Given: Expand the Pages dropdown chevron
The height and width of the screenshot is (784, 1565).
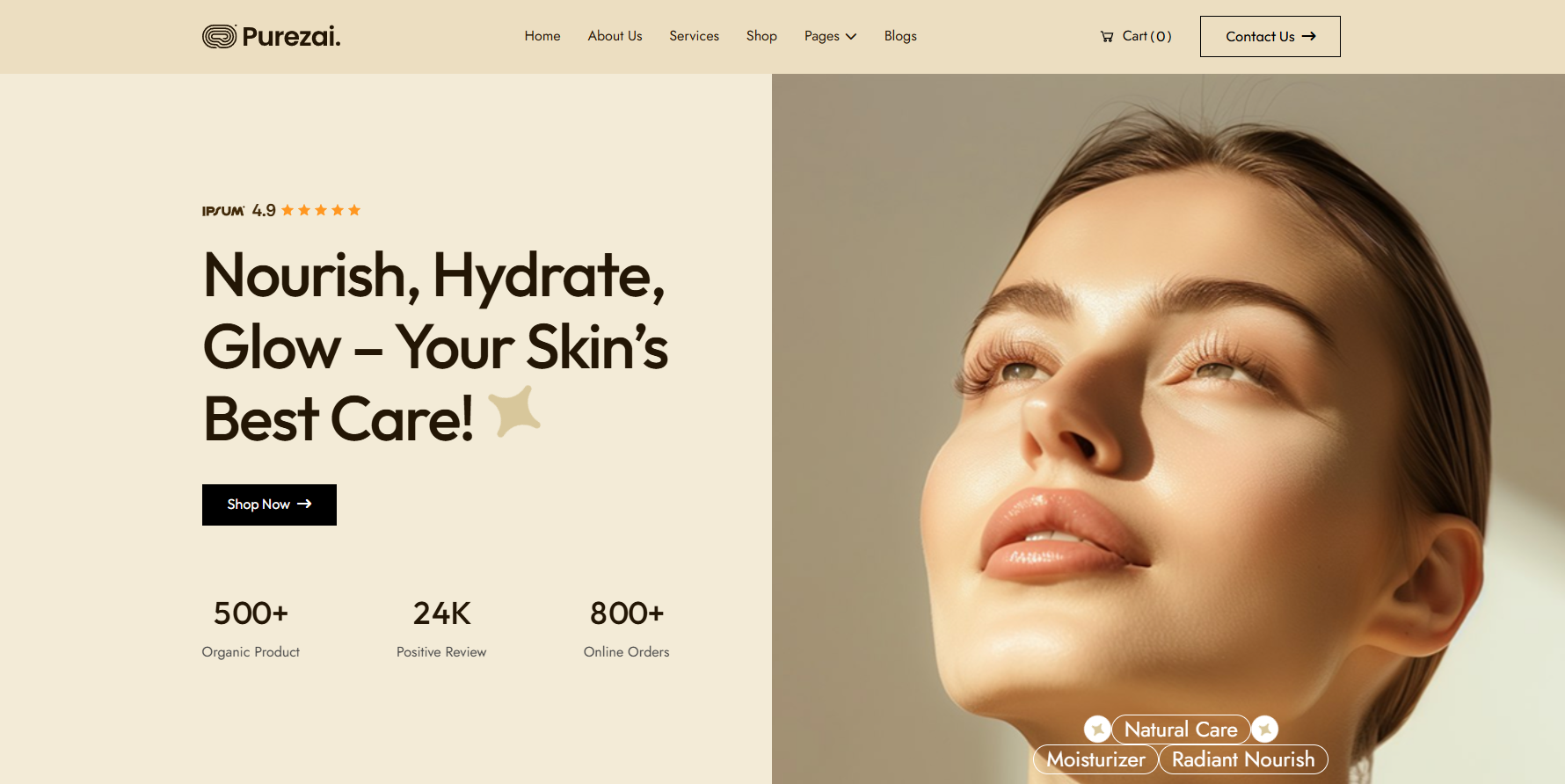Looking at the screenshot, I should pyautogui.click(x=851, y=36).
